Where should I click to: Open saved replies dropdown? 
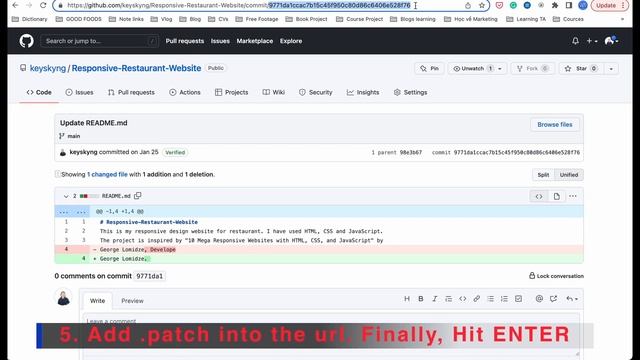(572, 299)
